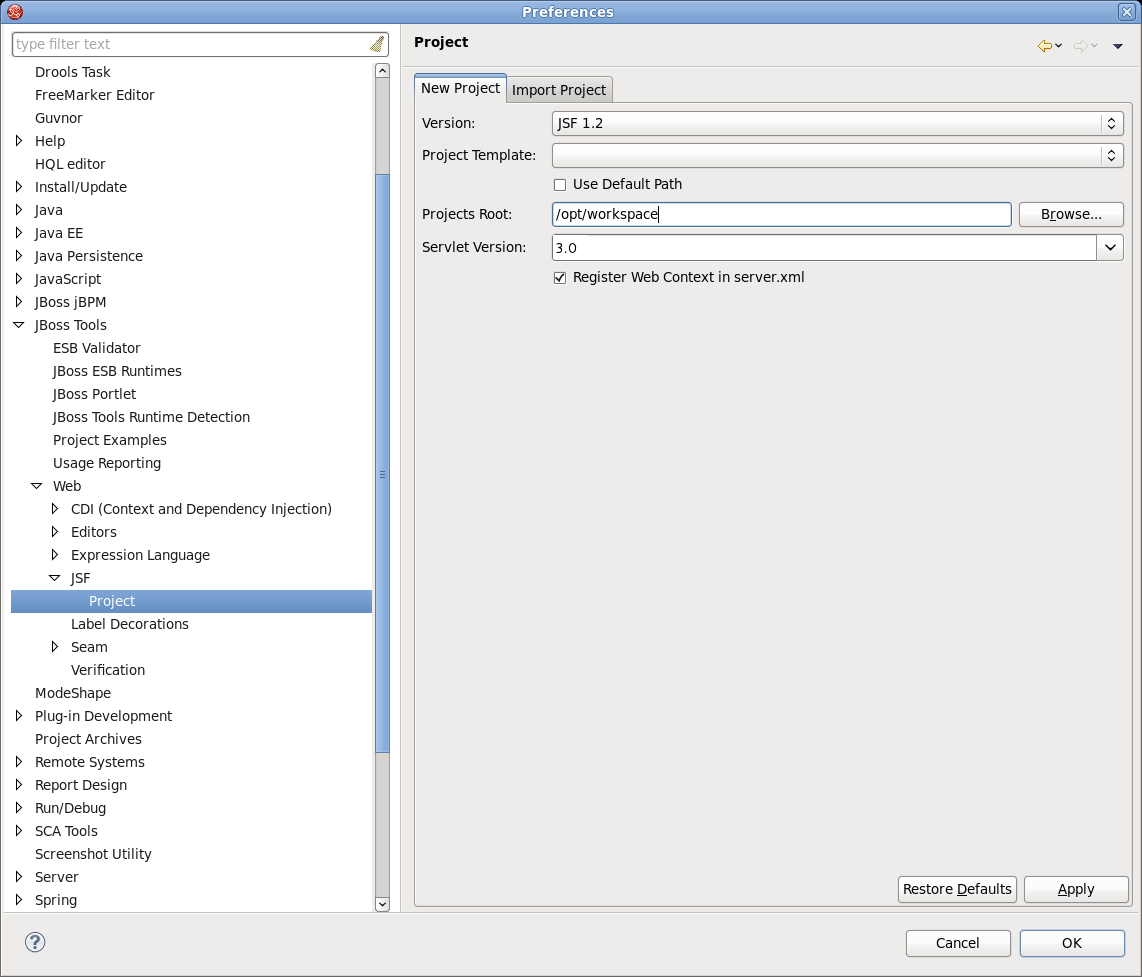1142x978 pixels.
Task: Switch to the Import Project tab
Action: 558,89
